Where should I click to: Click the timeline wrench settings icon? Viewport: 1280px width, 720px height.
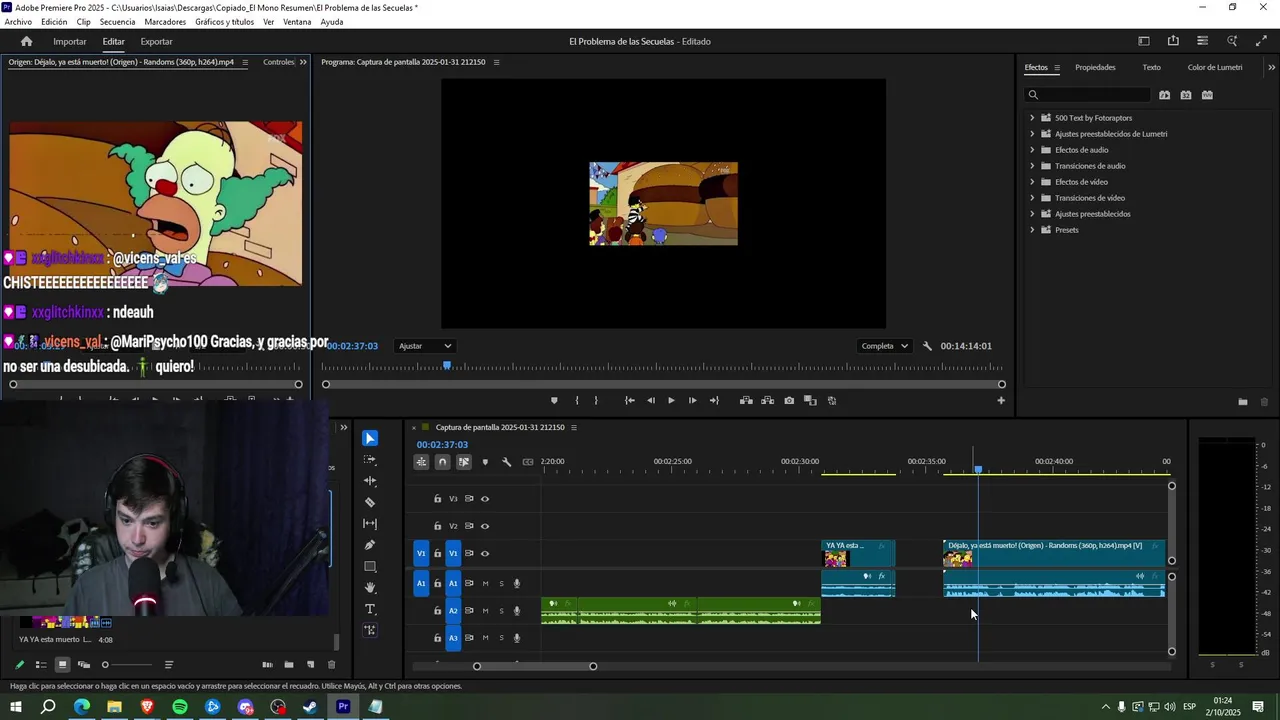coord(506,462)
